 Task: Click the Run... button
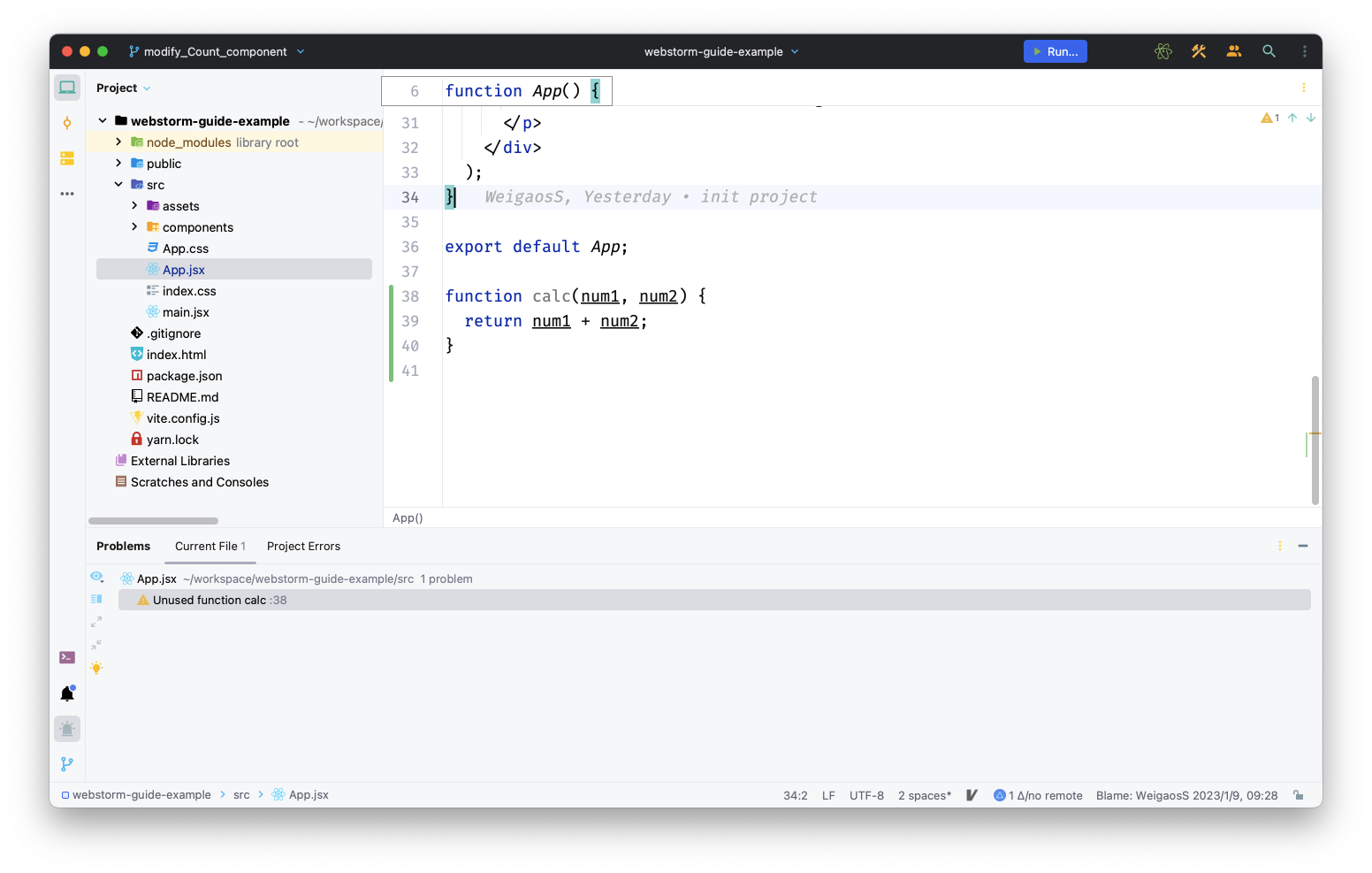pos(1055,51)
